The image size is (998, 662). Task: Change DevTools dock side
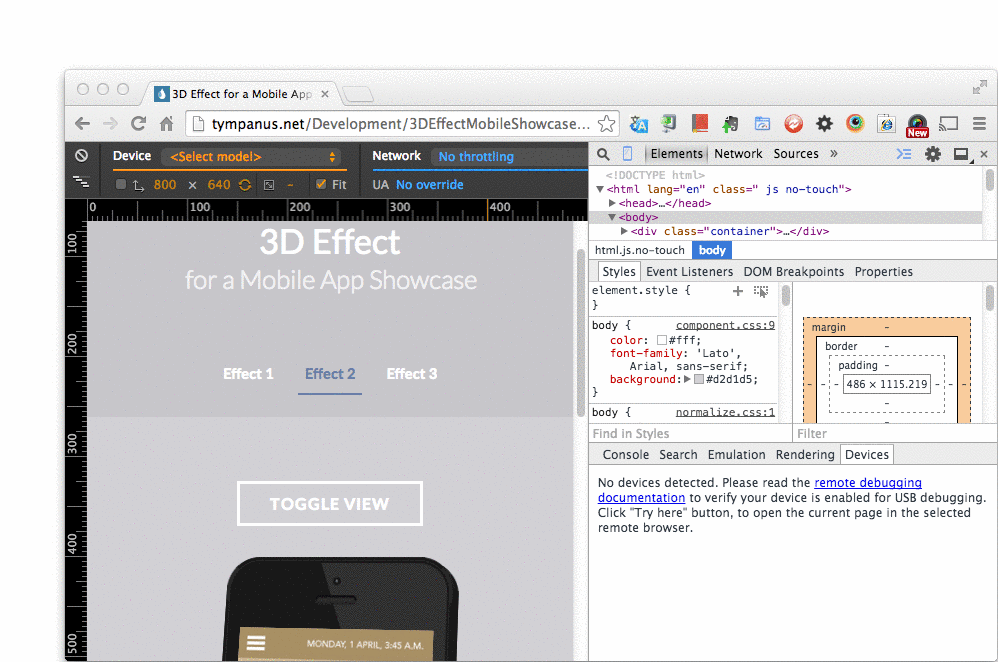pyautogui.click(x=961, y=154)
